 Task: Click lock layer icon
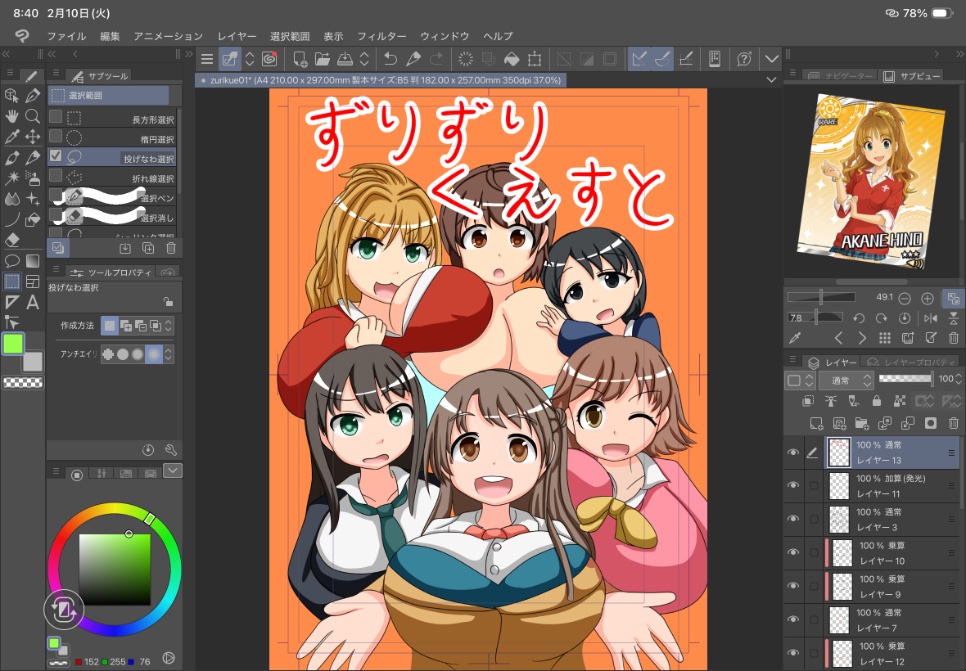(876, 401)
